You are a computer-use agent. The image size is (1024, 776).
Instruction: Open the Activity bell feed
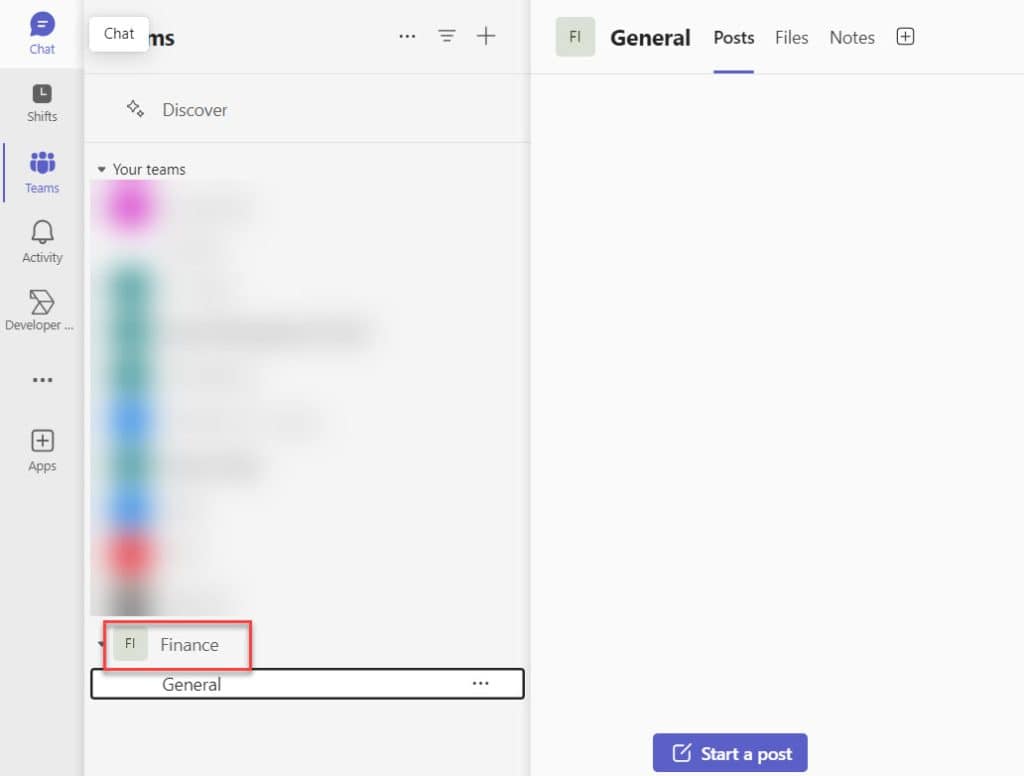pyautogui.click(x=42, y=242)
